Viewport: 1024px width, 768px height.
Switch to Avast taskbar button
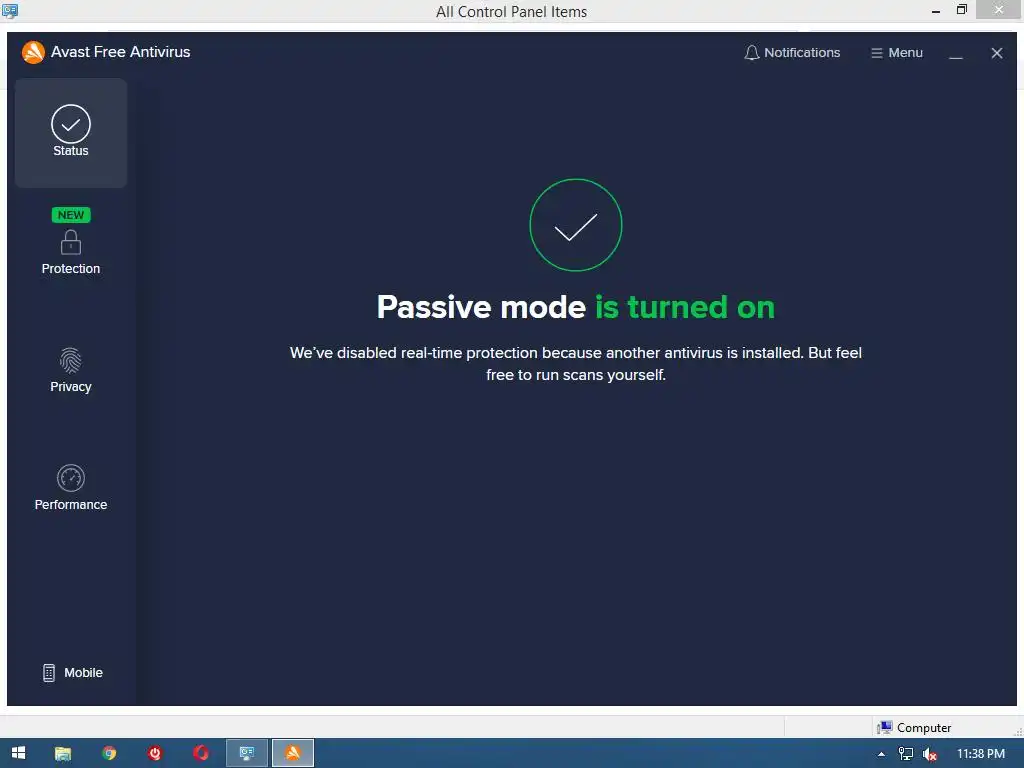pos(293,753)
